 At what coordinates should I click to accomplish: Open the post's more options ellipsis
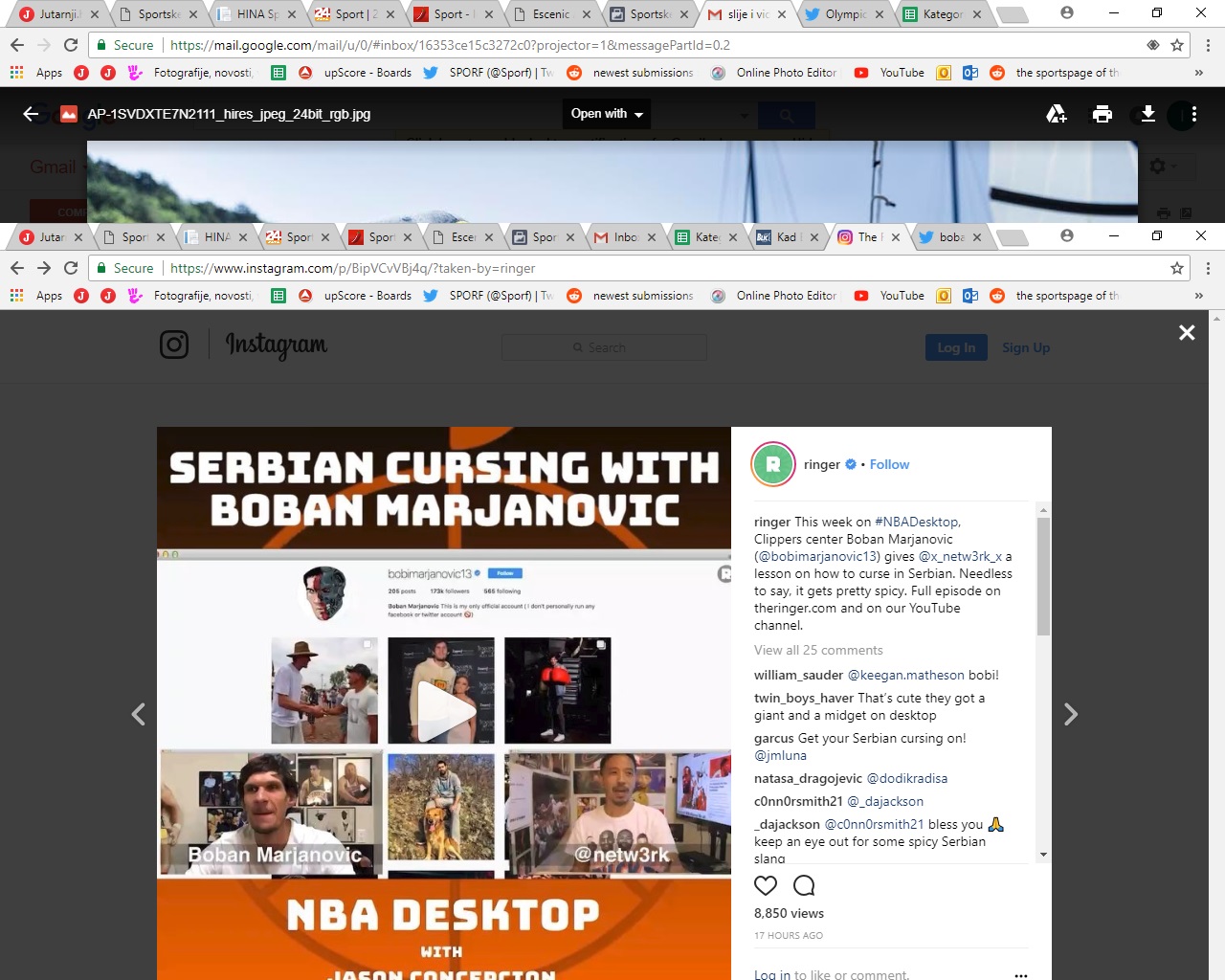click(1020, 974)
